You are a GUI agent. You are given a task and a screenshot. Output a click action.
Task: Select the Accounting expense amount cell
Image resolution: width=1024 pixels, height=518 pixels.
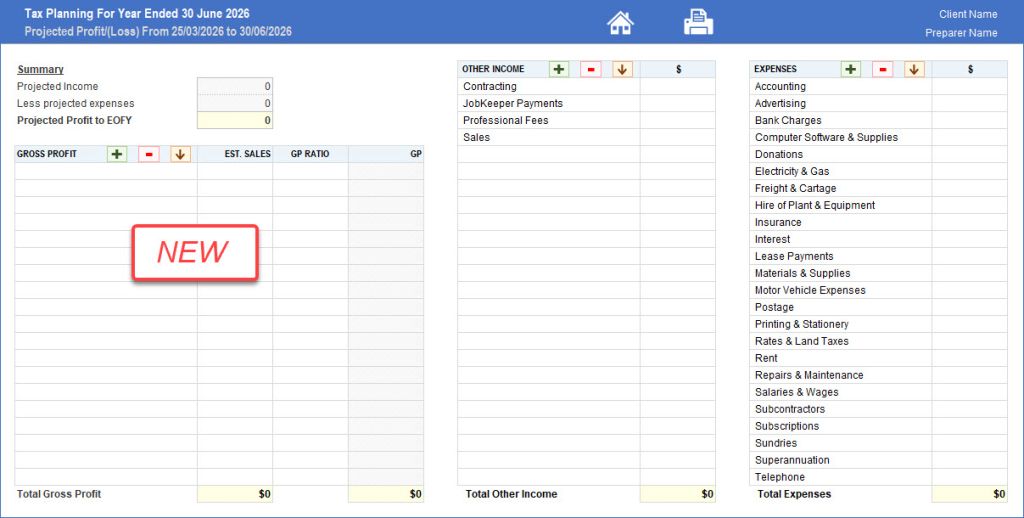[x=969, y=86]
